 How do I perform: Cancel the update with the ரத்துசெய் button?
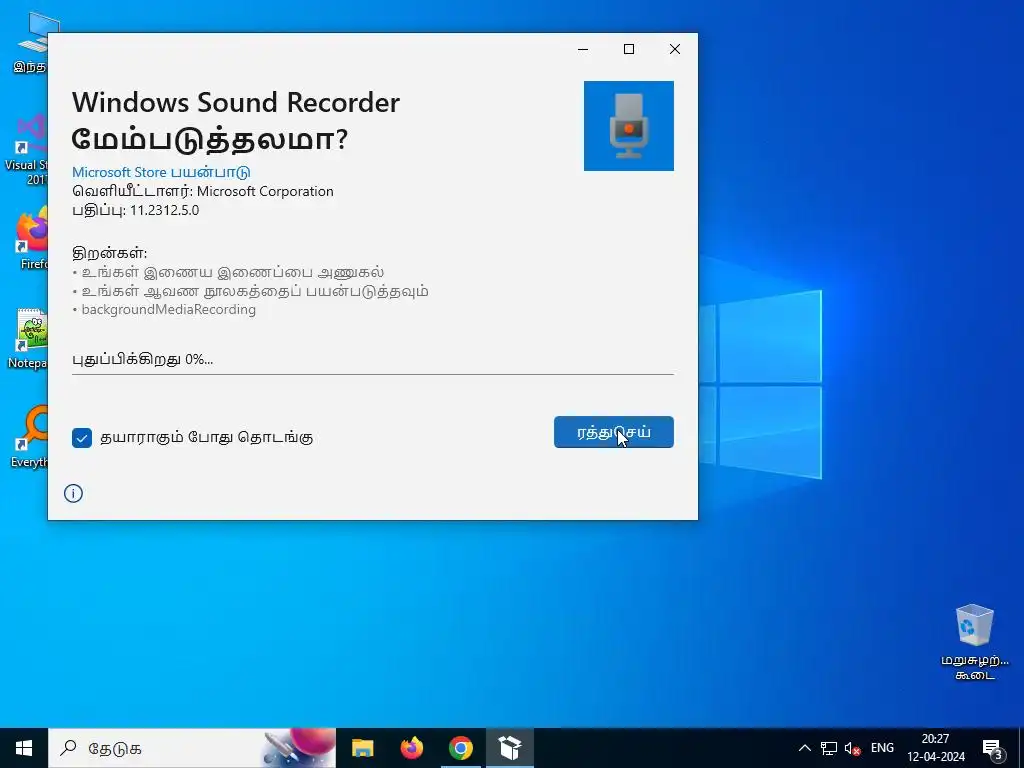pos(613,432)
